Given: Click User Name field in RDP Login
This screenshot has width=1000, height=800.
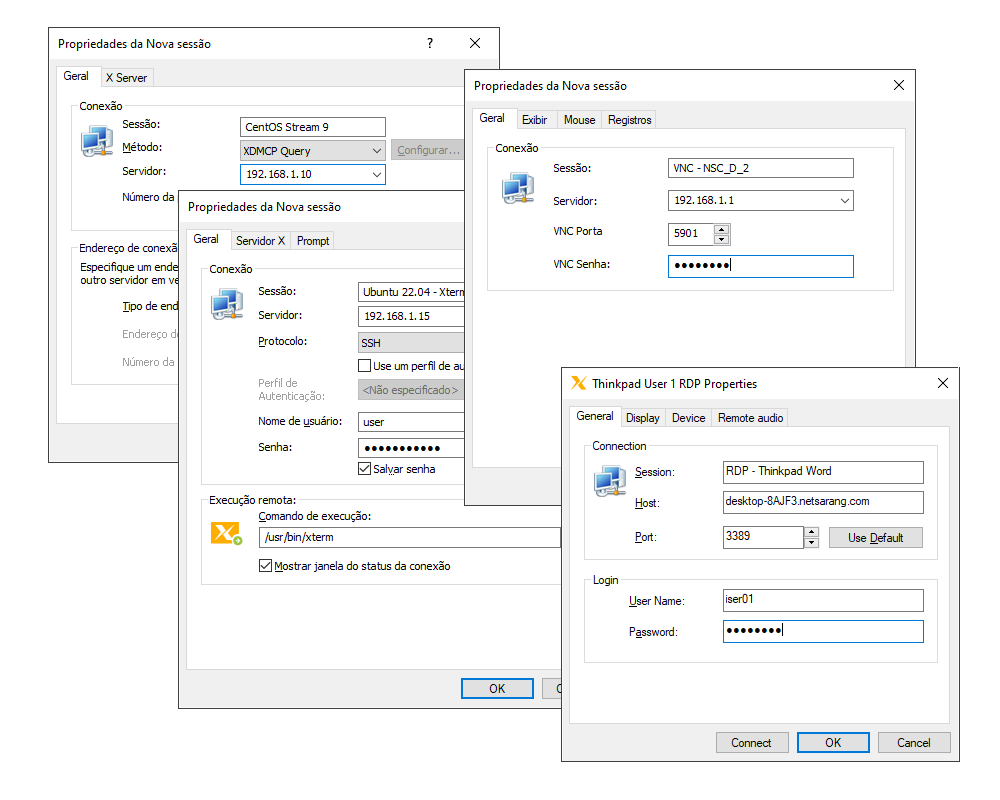Looking at the screenshot, I should coord(823,600).
